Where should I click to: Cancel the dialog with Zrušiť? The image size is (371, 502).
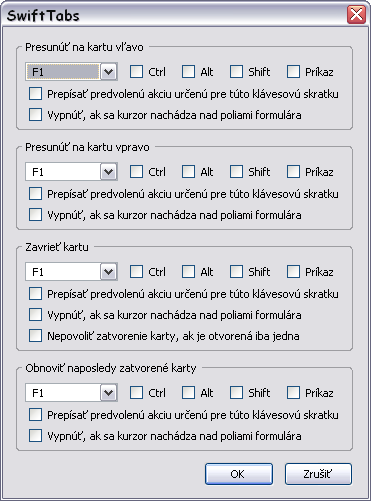tap(318, 474)
